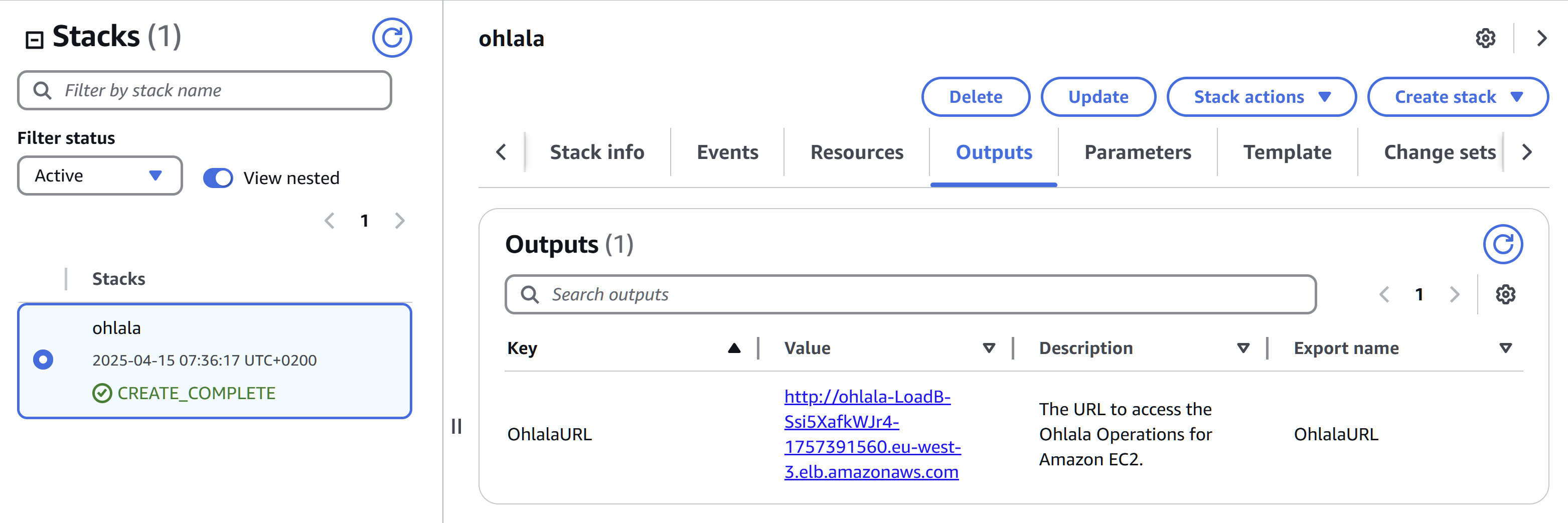Open the ohlala load balancer URL link
Viewport: 1568px width, 523px height.
tap(872, 434)
